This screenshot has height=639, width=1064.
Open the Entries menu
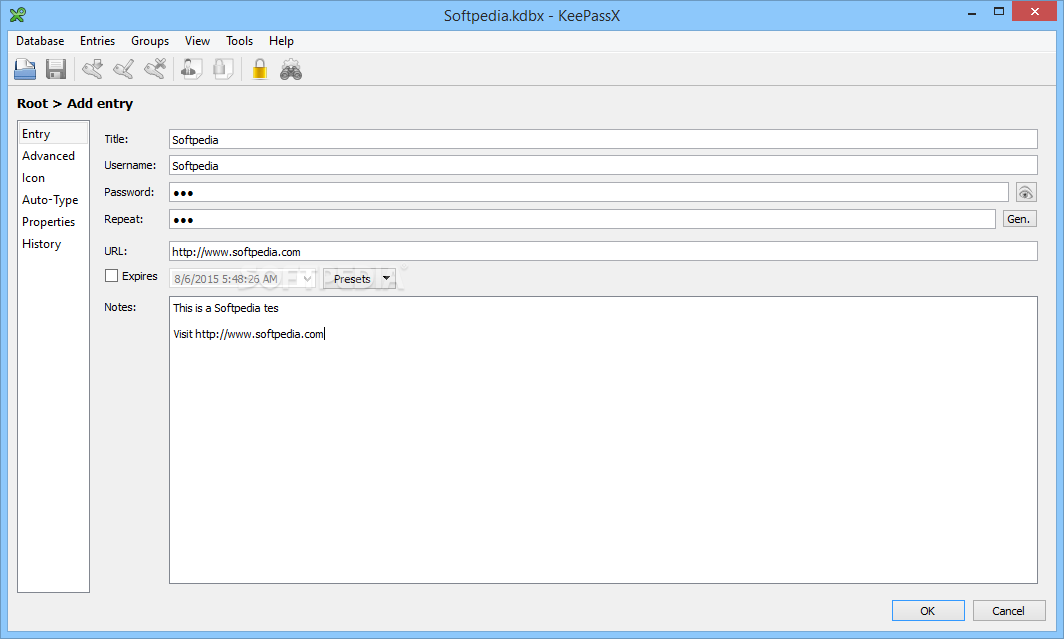(x=97, y=41)
